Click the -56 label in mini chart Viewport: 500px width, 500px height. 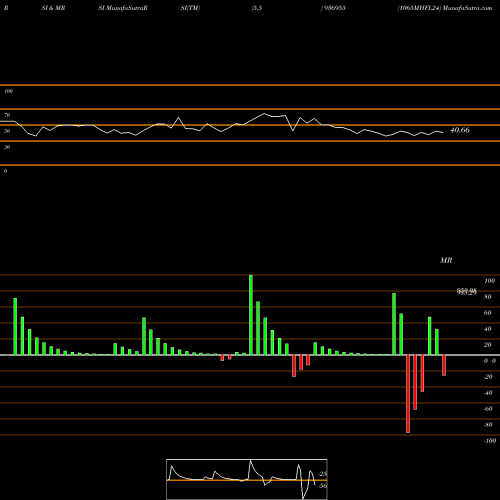click(x=322, y=486)
